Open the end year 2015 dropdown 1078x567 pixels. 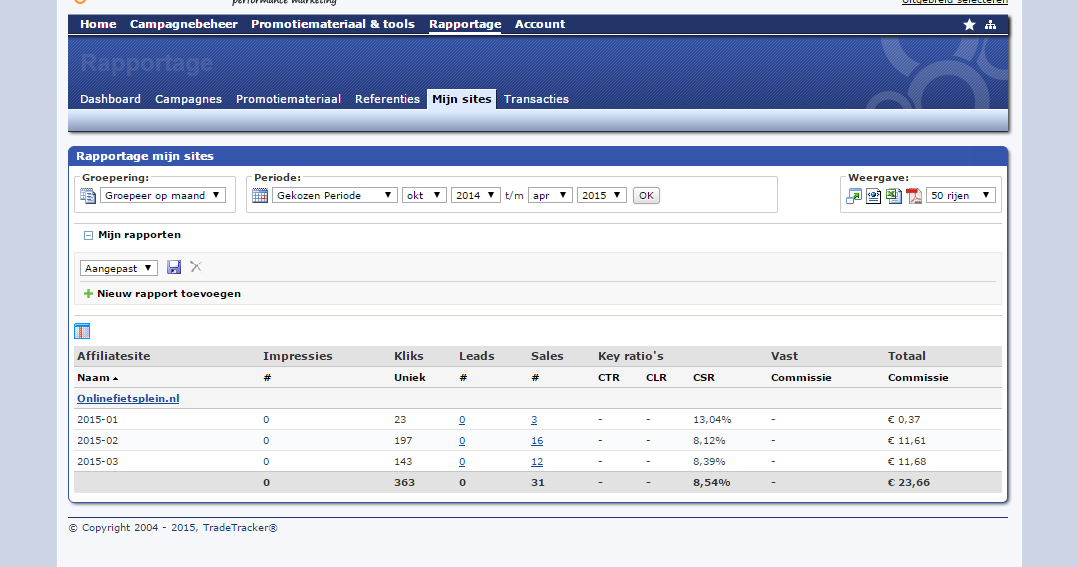point(602,195)
